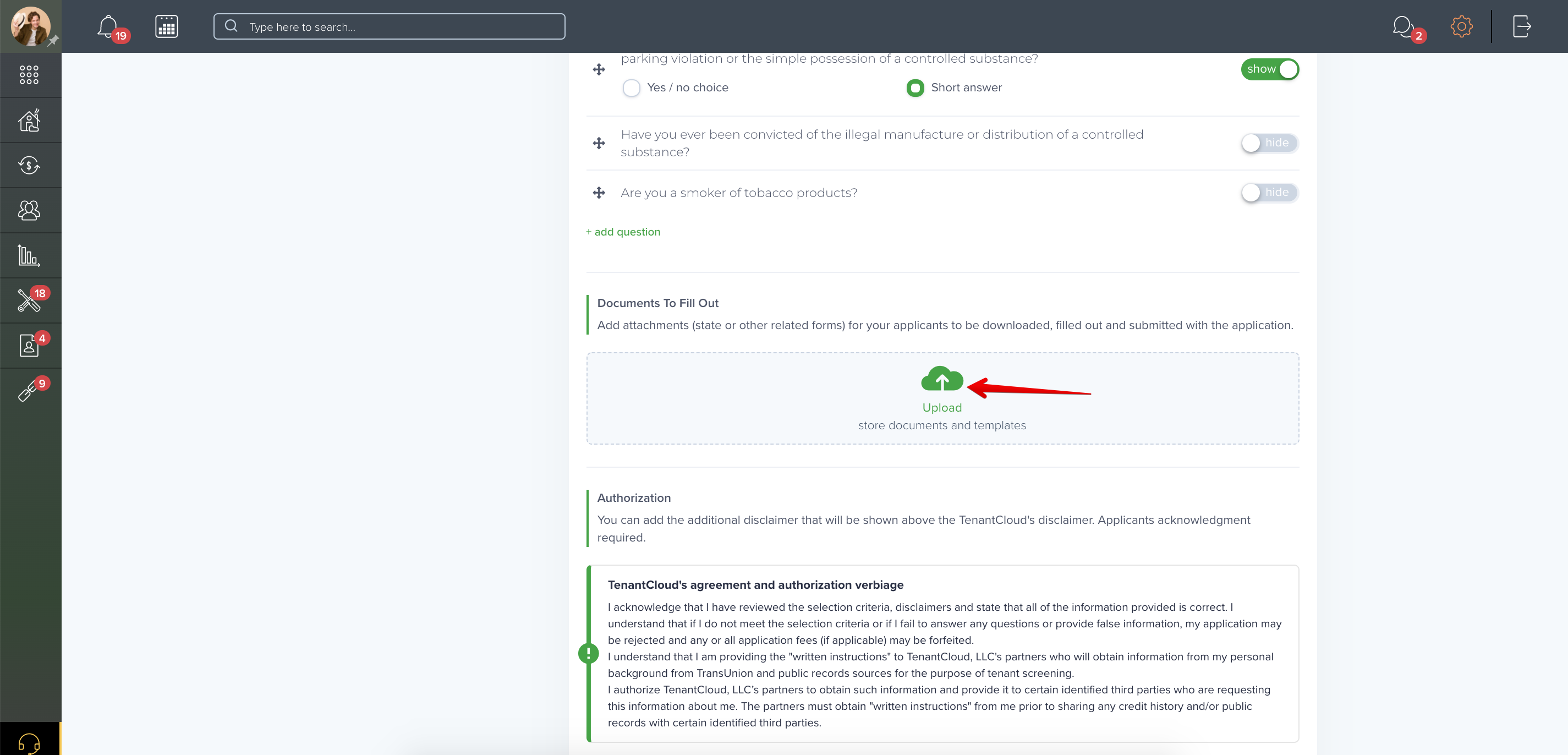Open the dashboard grid menu in sidebar
This screenshot has width=1568, height=755.
pos(29,75)
